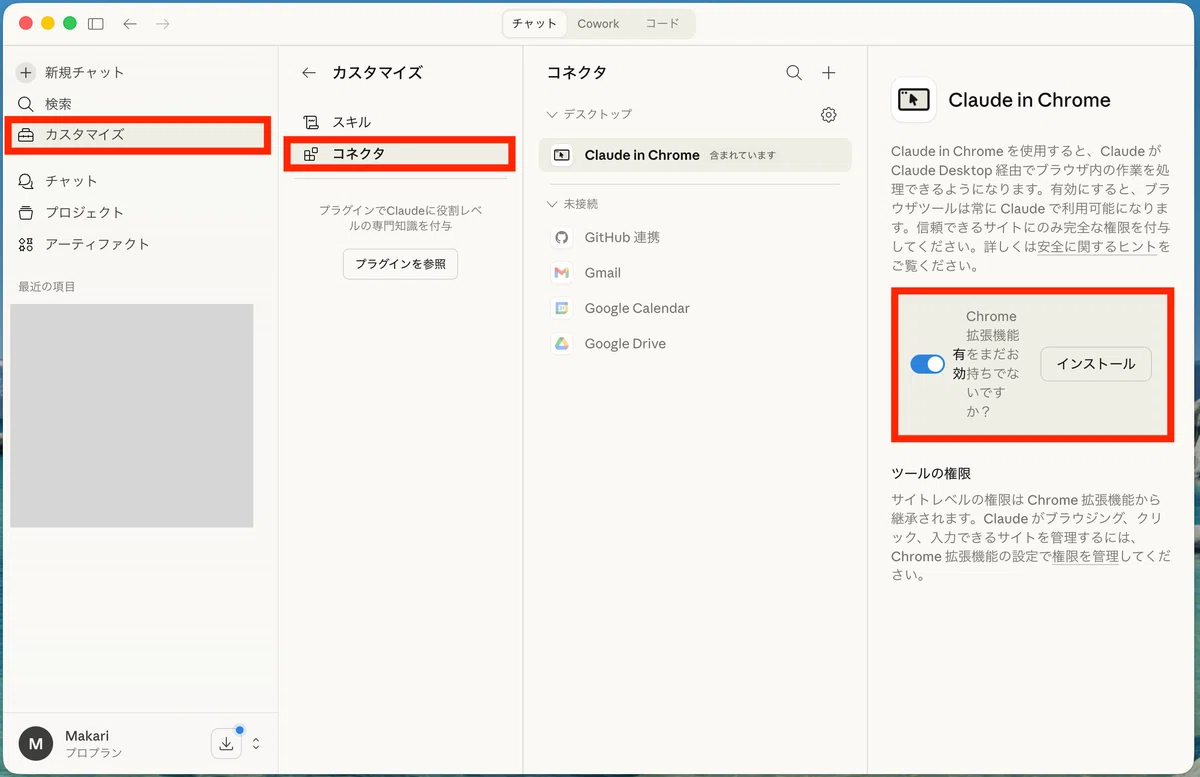Screen dimensions: 1200x777
Task: Click the Claude in Chrome list icon
Action: [562, 155]
